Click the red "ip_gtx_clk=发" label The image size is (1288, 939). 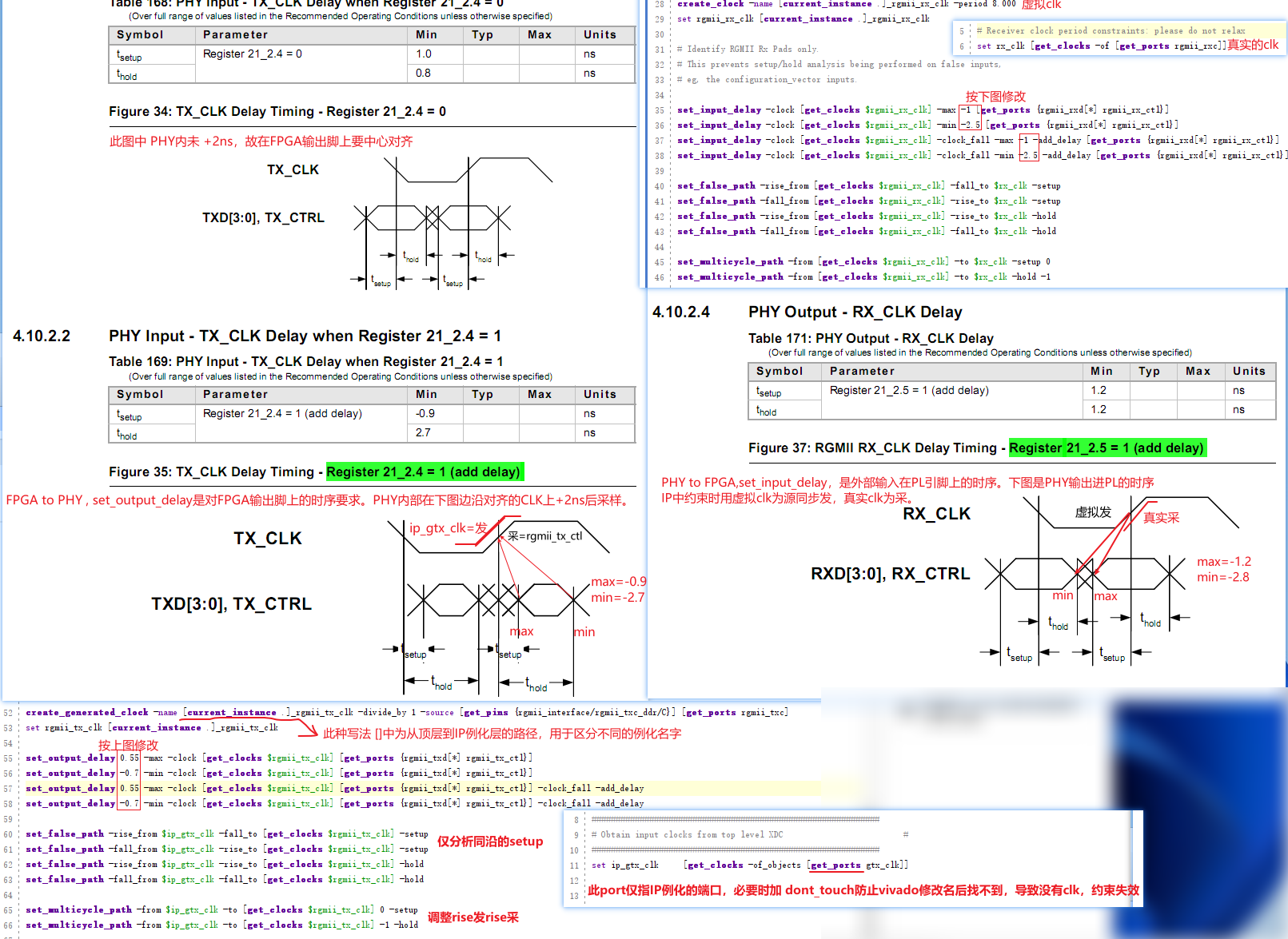pyautogui.click(x=448, y=528)
